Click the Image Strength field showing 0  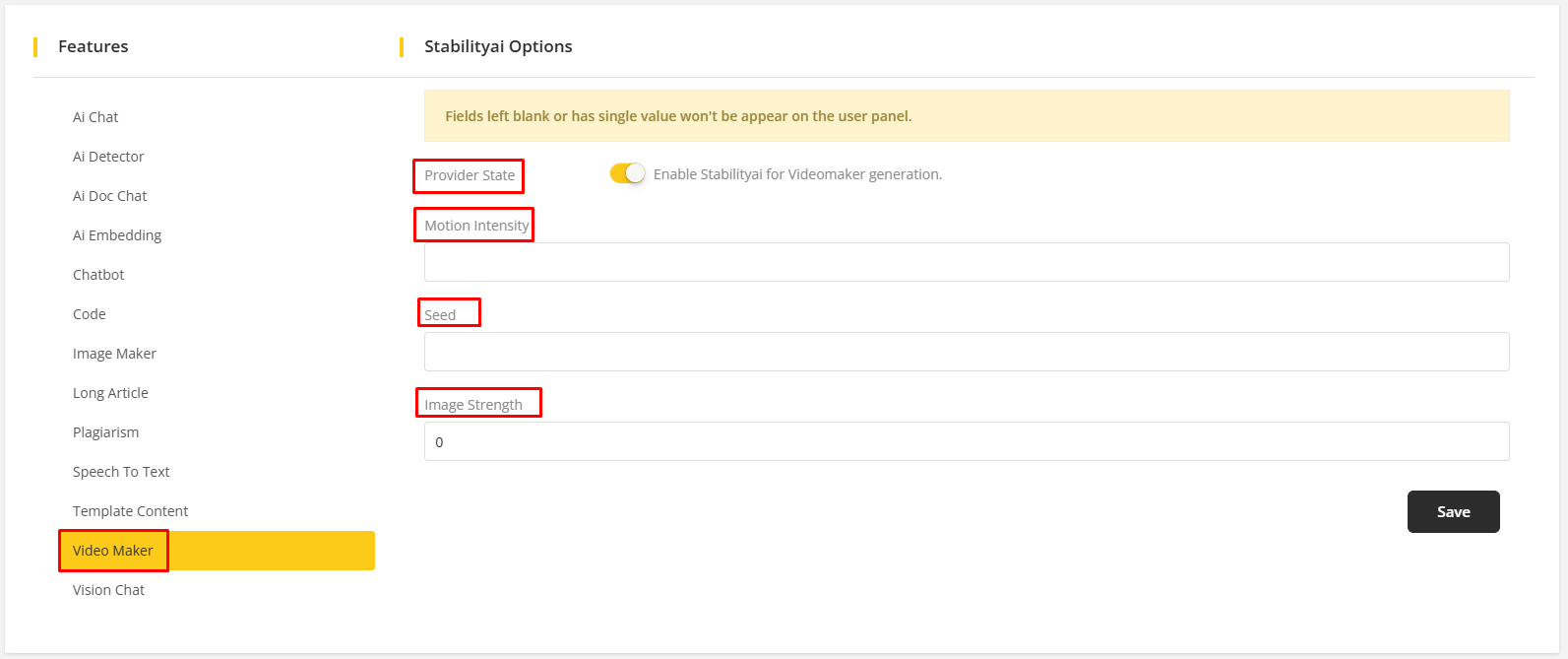[x=966, y=441]
